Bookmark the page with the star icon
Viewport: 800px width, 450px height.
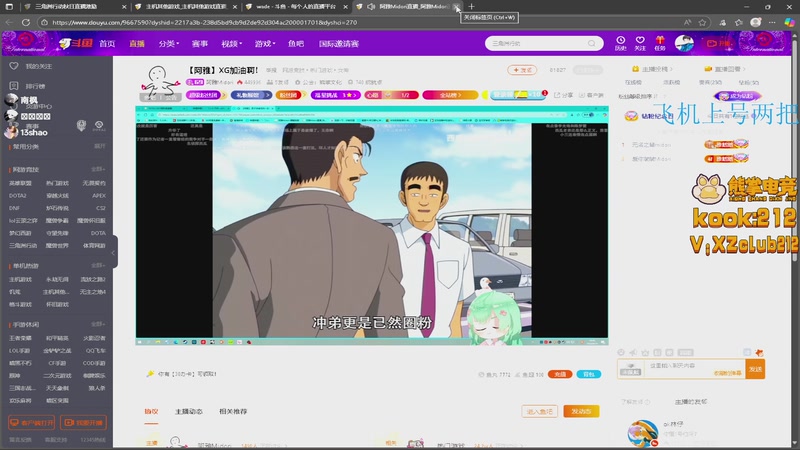pos(703,22)
